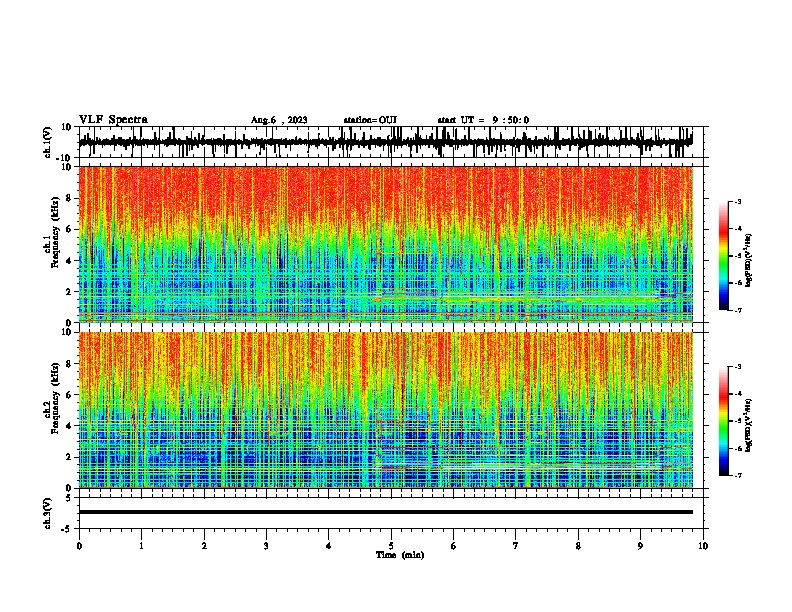Click the 'Time (min)' axis label

(x=400, y=555)
